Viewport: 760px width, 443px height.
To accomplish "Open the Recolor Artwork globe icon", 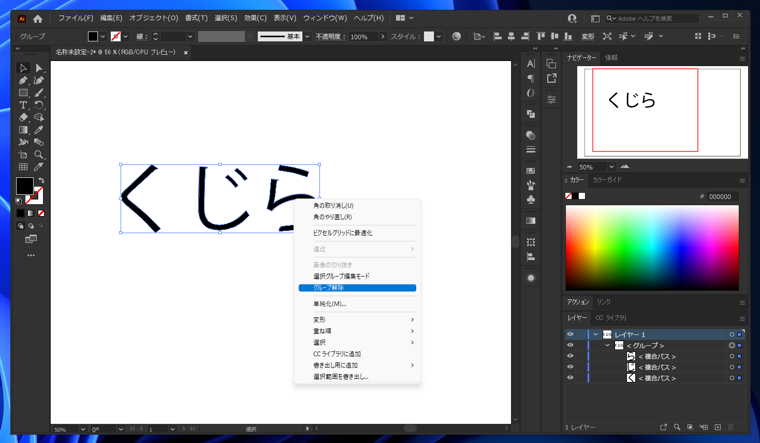I will (x=456, y=36).
